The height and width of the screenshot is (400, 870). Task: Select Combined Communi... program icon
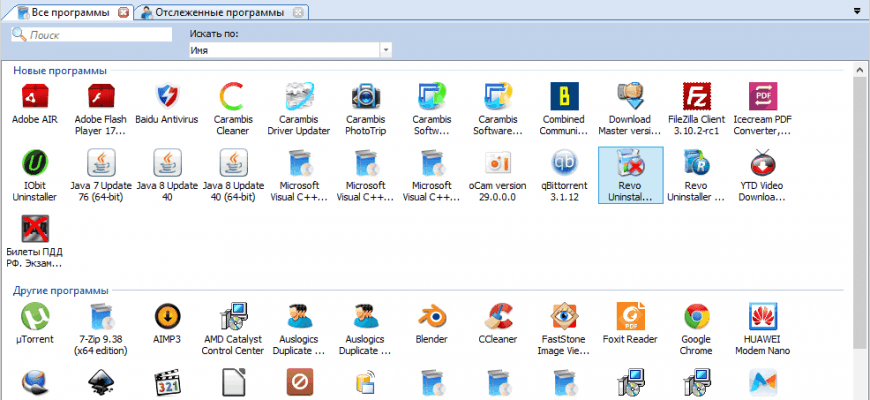(x=564, y=96)
